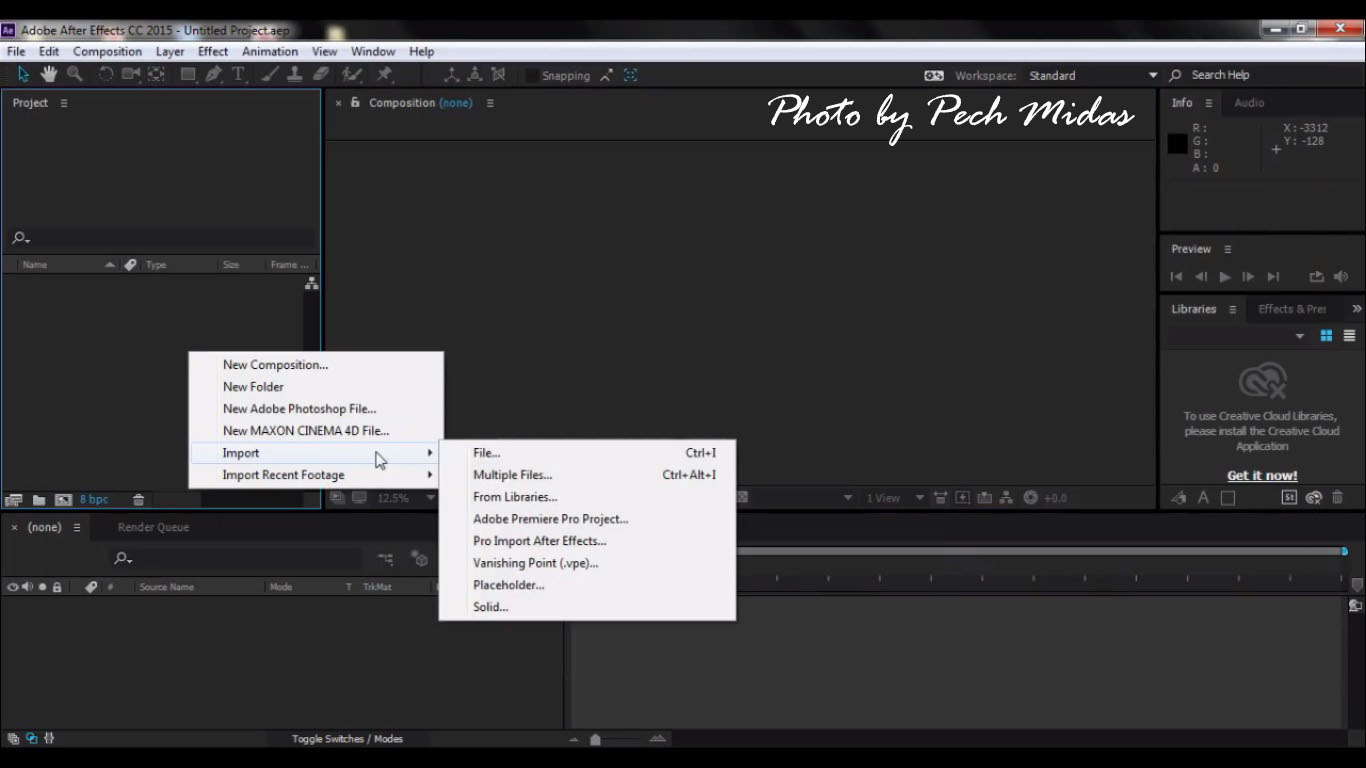Open Project panel menu icon

(x=64, y=103)
